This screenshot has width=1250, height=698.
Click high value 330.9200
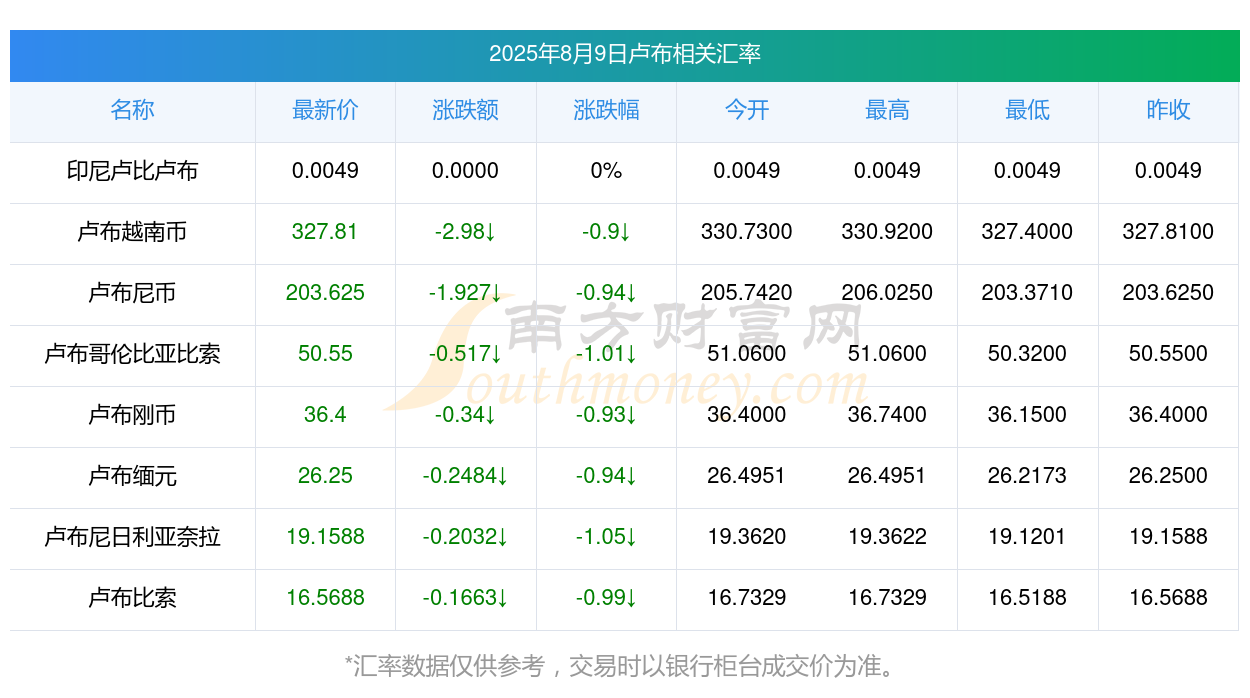887,232
